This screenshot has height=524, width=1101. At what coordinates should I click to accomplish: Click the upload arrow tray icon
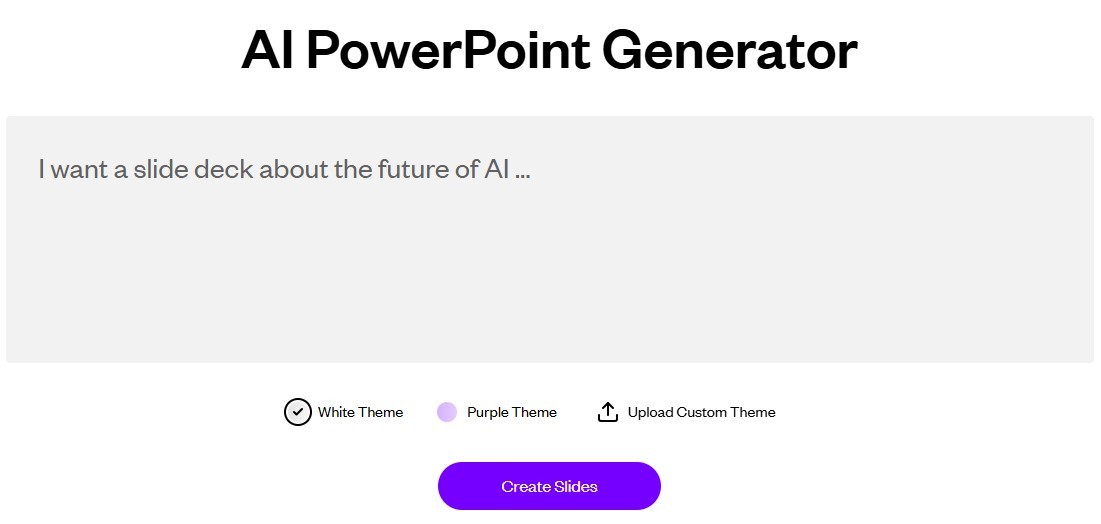pos(607,412)
